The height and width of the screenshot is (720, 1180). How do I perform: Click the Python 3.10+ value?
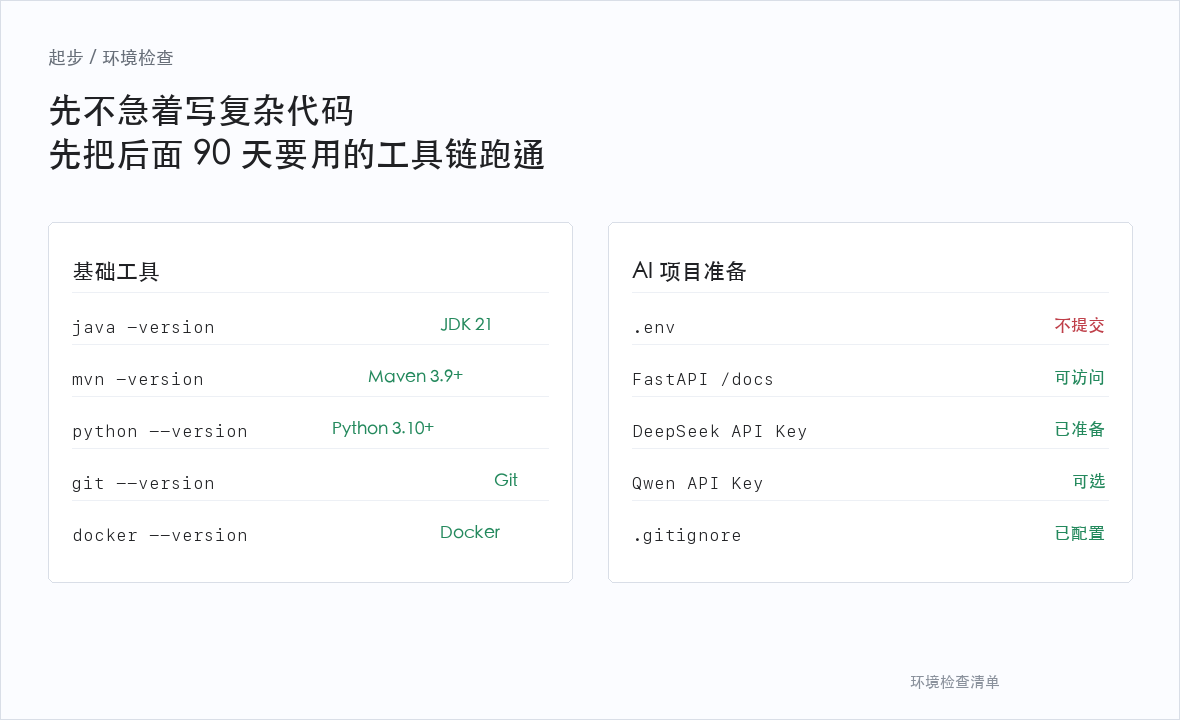point(383,428)
